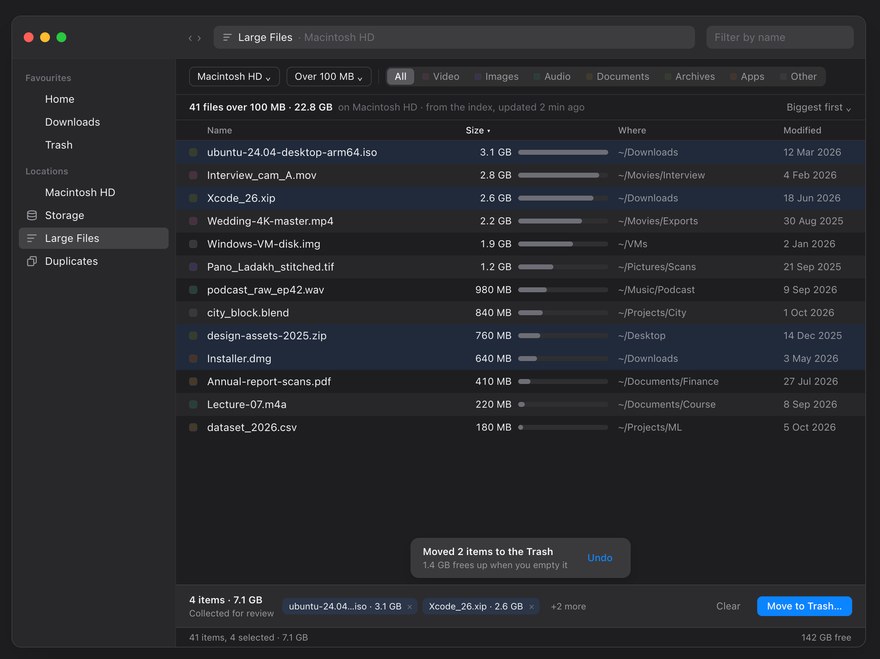Click the file icon for Pano_Ladakh_stitched.tif
The width and height of the screenshot is (880, 659).
[x=193, y=267]
